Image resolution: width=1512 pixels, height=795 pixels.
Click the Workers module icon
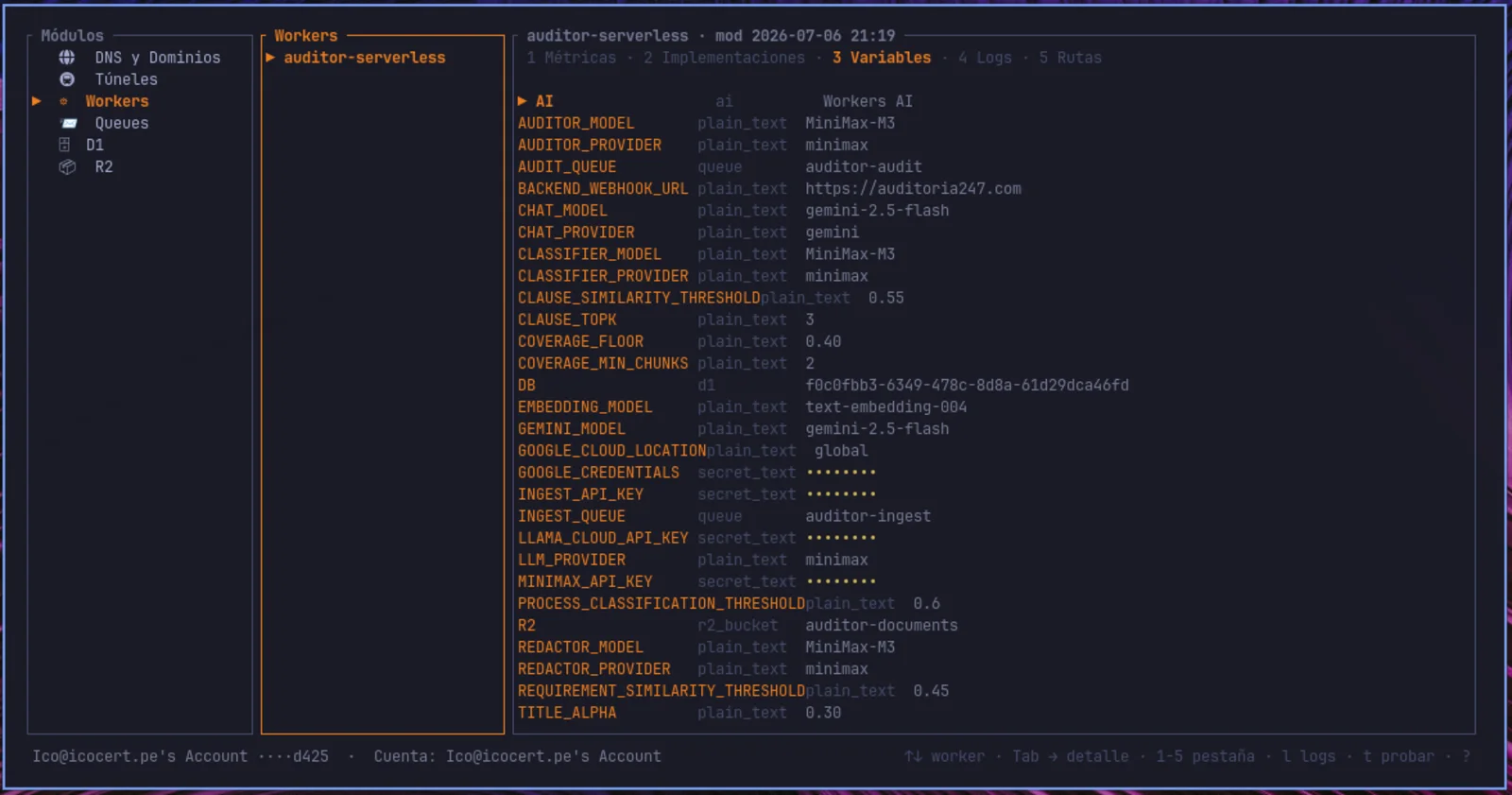[x=63, y=101]
